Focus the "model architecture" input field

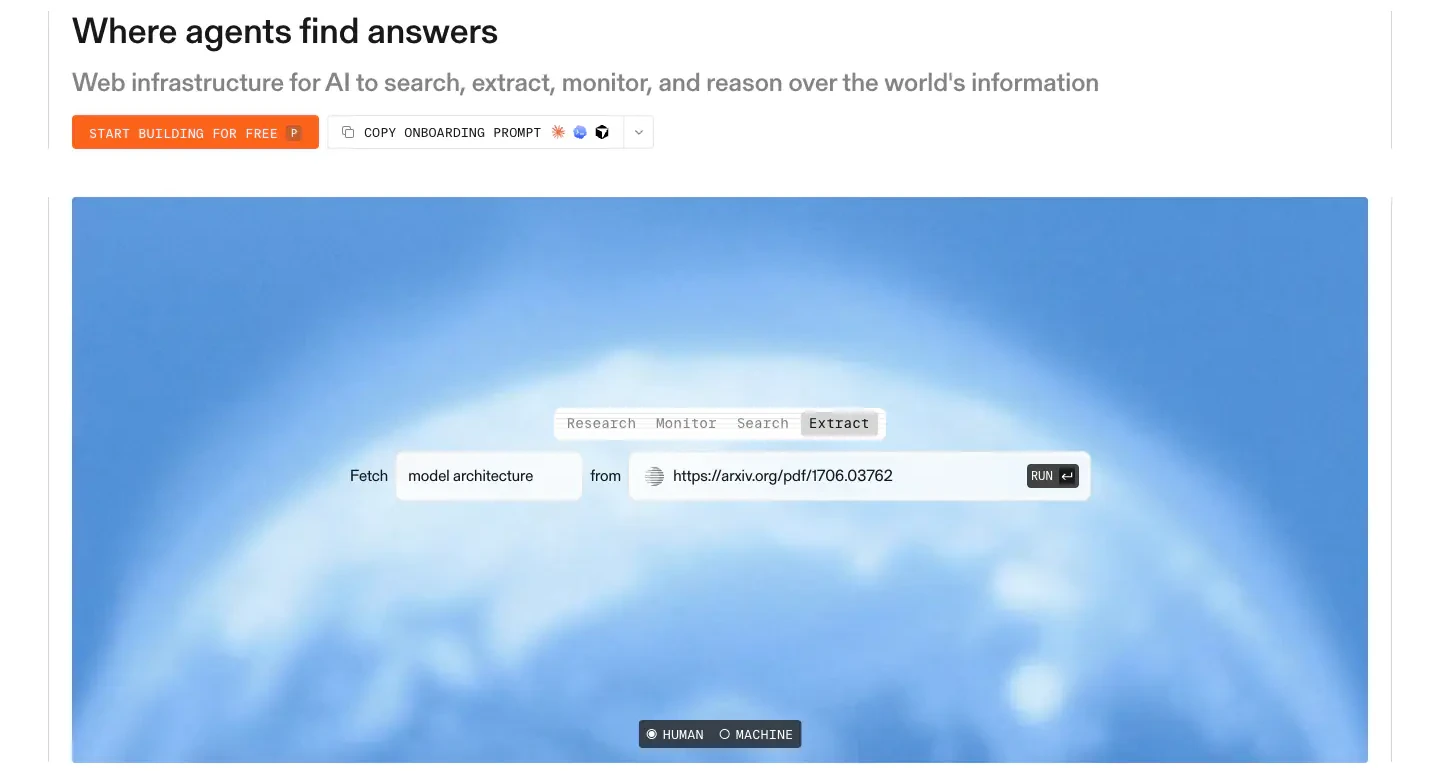pos(489,476)
